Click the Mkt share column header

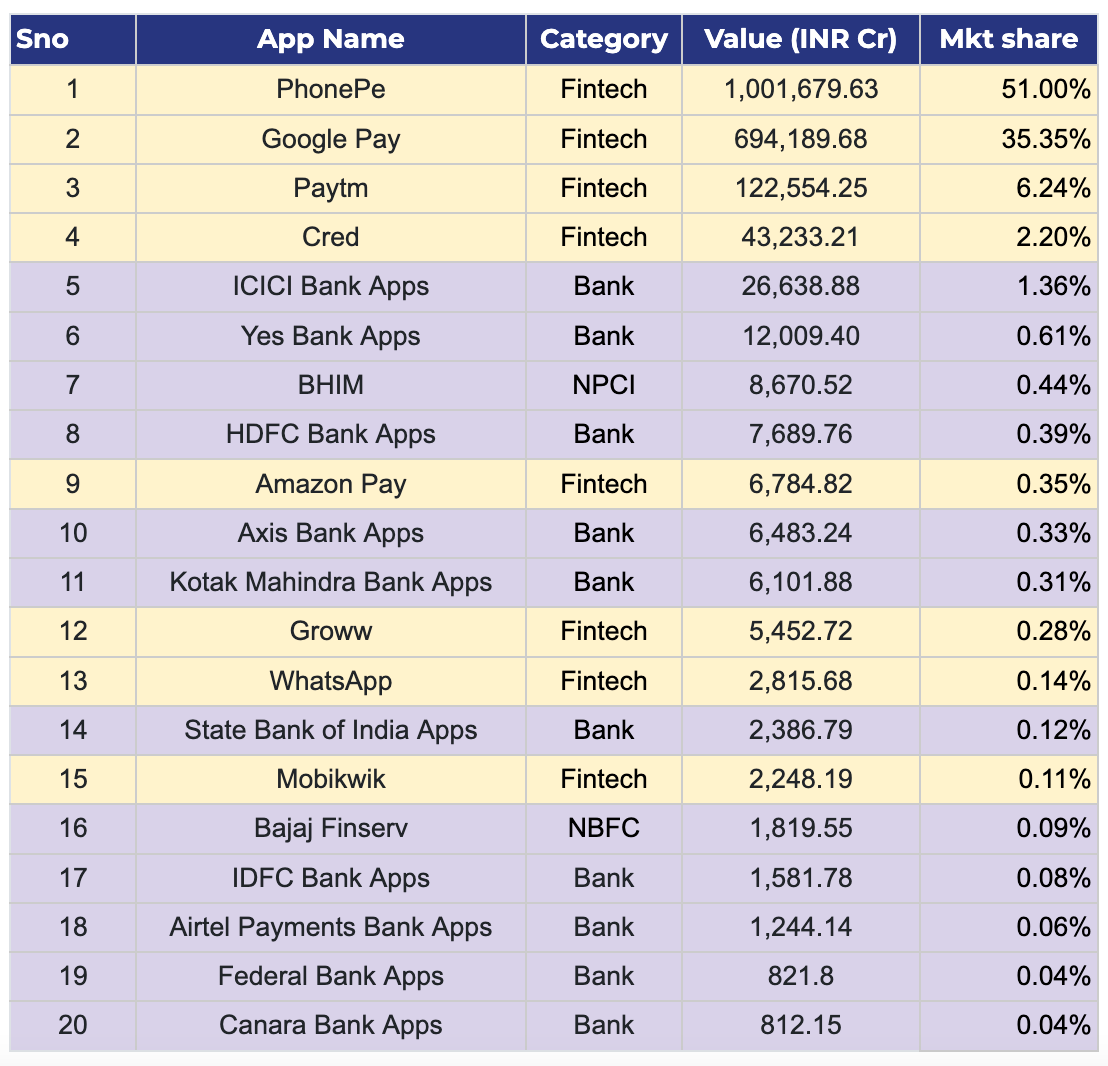tap(1008, 39)
